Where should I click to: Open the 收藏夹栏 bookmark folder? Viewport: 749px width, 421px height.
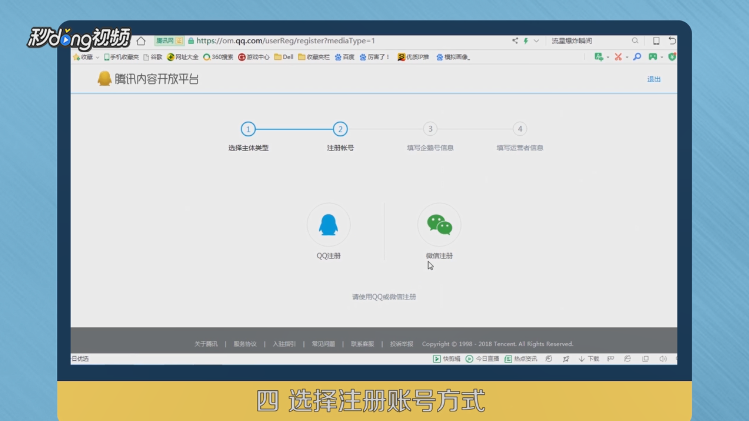coord(314,57)
